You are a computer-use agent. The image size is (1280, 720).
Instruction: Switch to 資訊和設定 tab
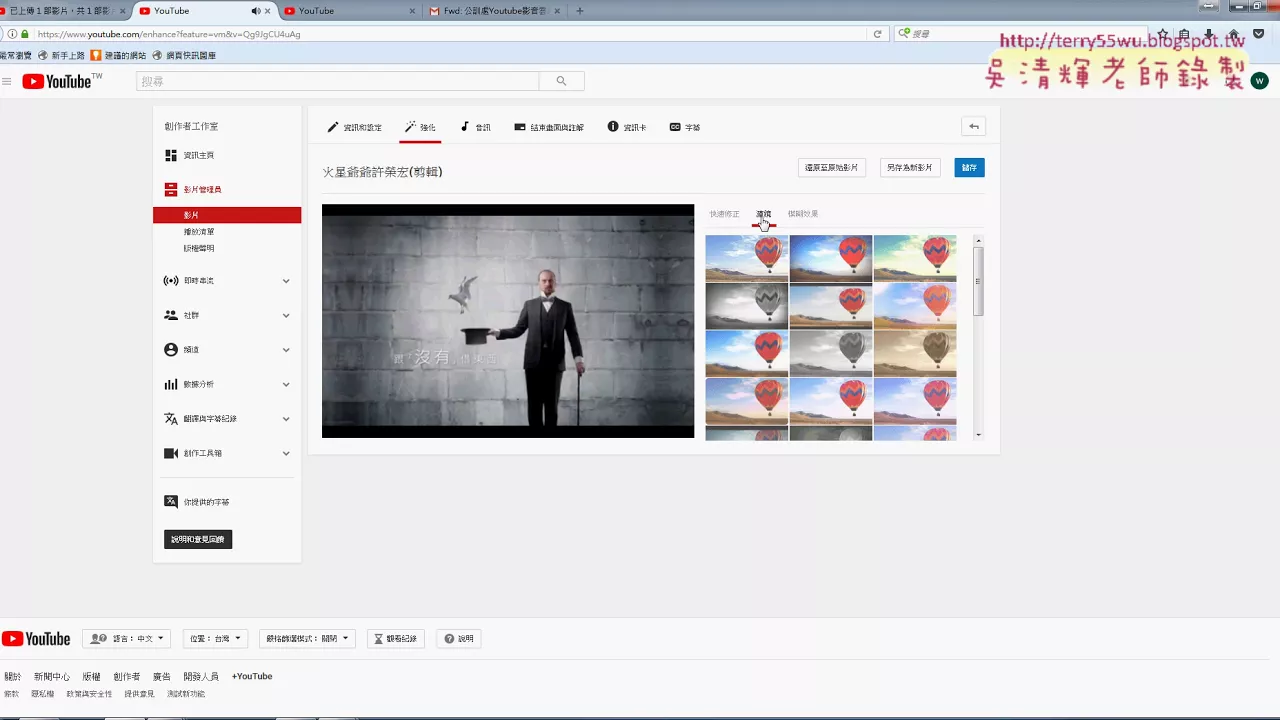355,127
